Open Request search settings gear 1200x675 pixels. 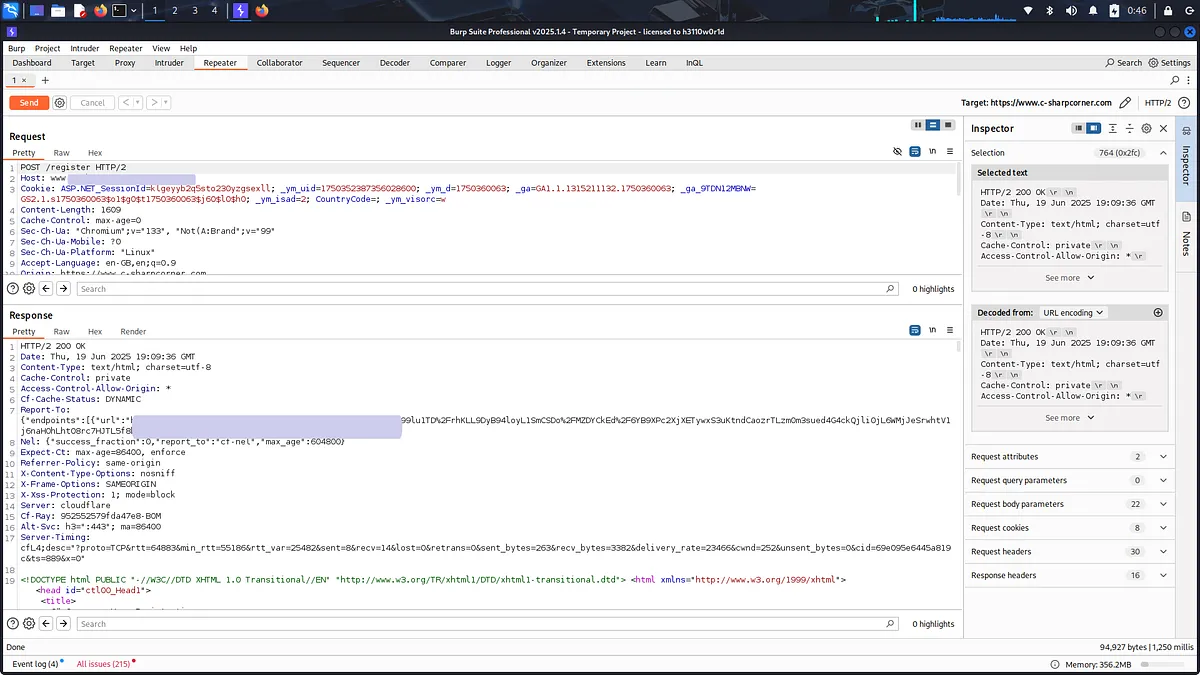pyautogui.click(x=29, y=288)
